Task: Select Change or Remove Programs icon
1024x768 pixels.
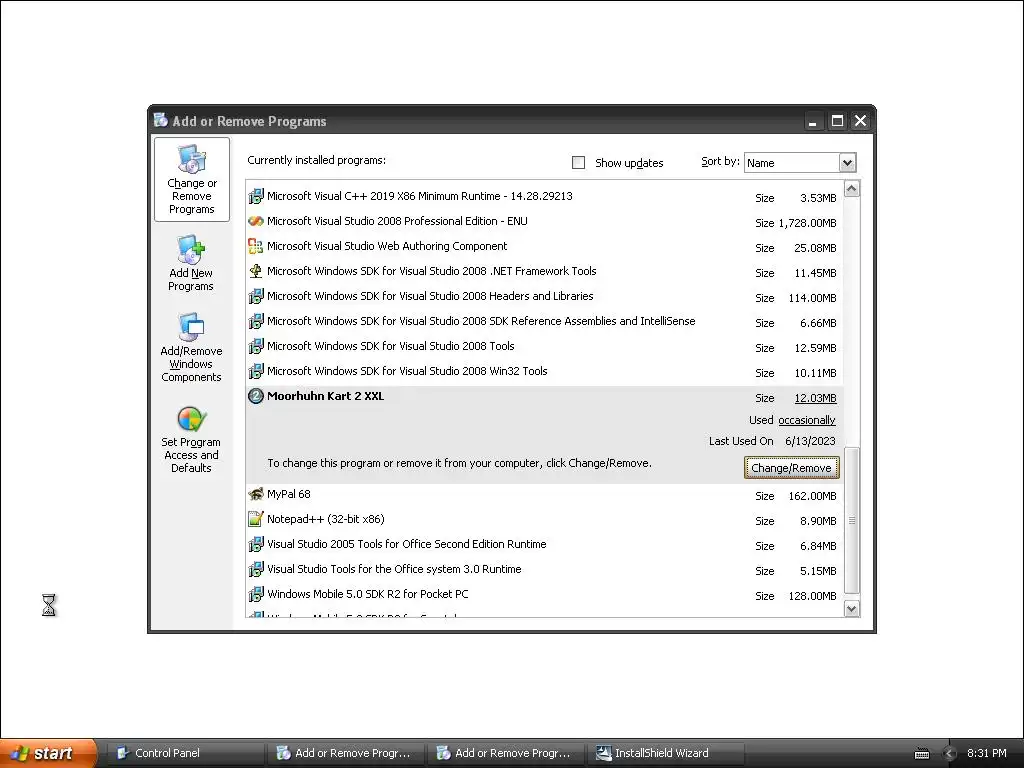Action: (x=191, y=159)
